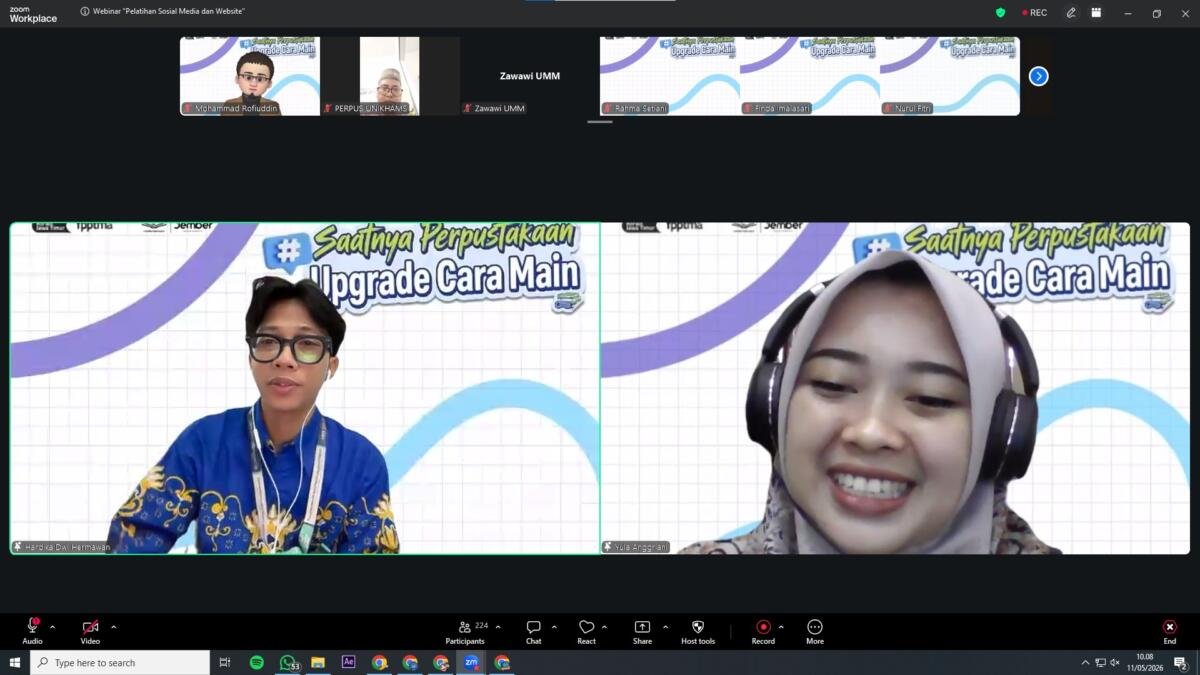End the meeting with End button

click(1169, 631)
